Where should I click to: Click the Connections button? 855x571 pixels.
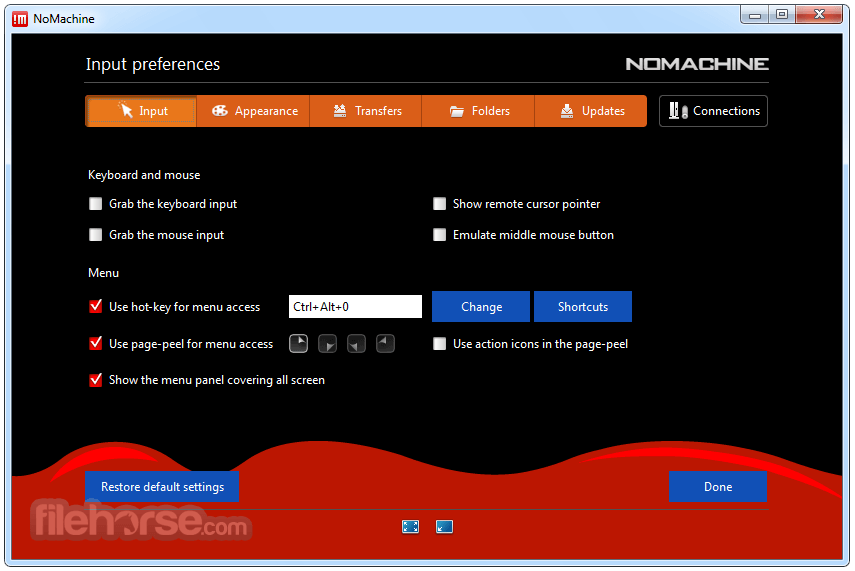pos(713,111)
